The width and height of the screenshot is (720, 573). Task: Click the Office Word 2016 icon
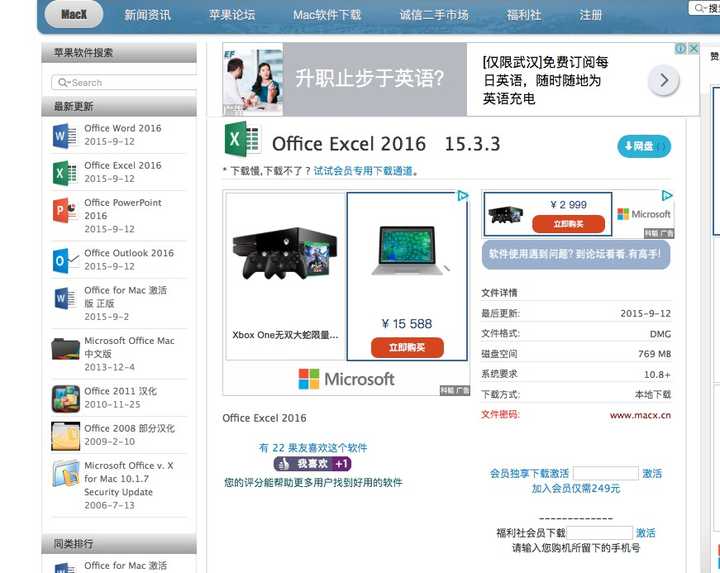coord(64,135)
